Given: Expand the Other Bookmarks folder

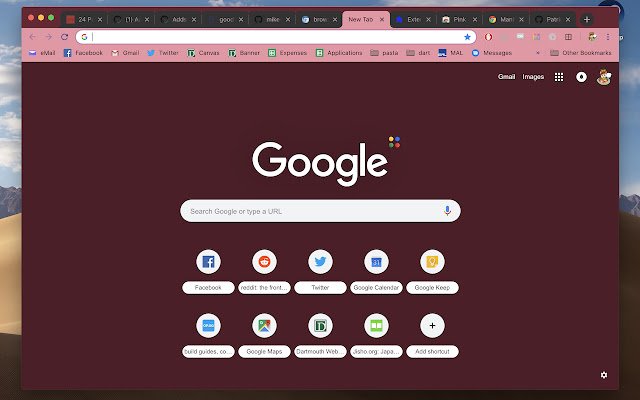Looking at the screenshot, I should [x=581, y=53].
